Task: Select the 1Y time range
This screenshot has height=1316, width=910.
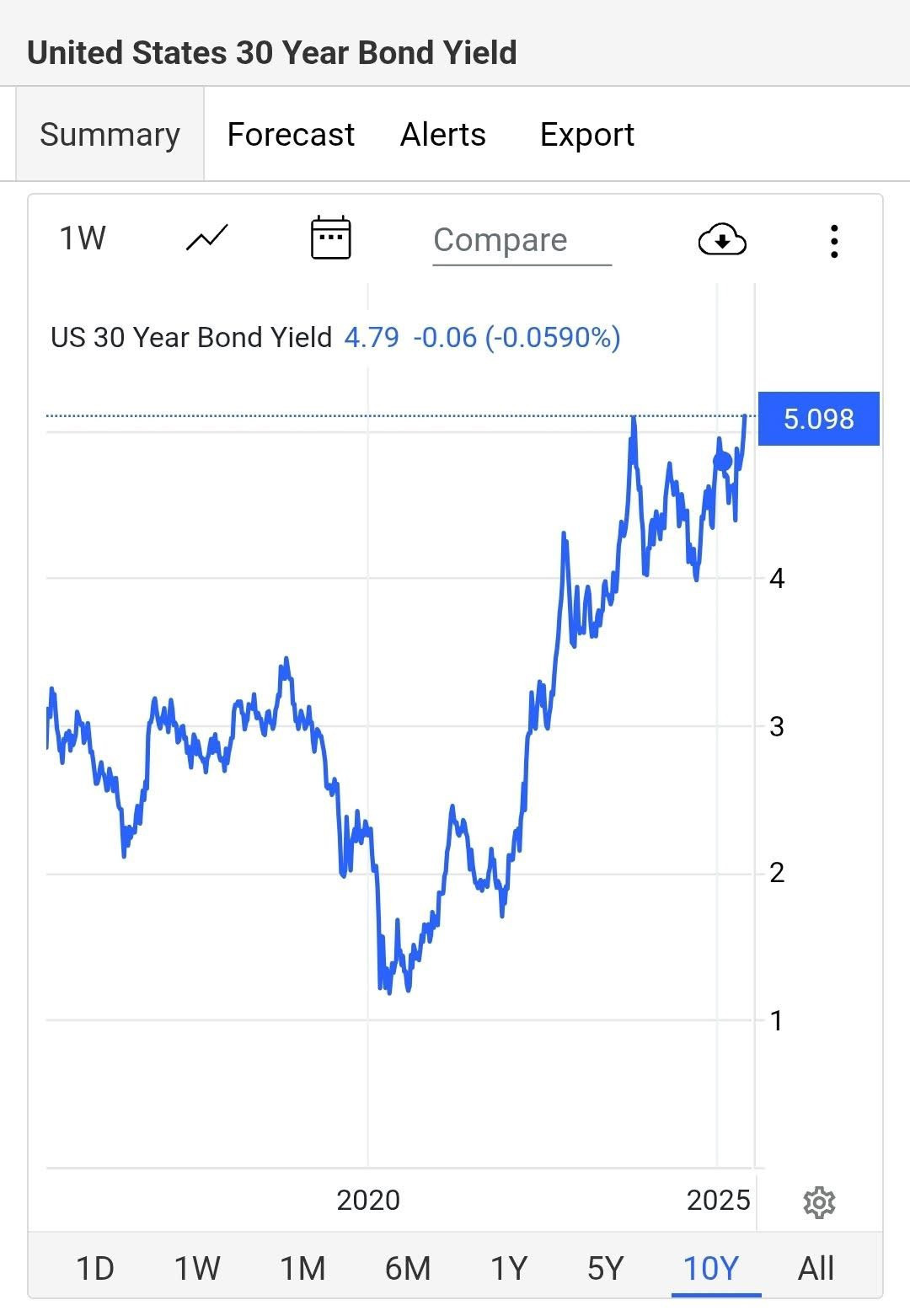Action: [509, 1268]
